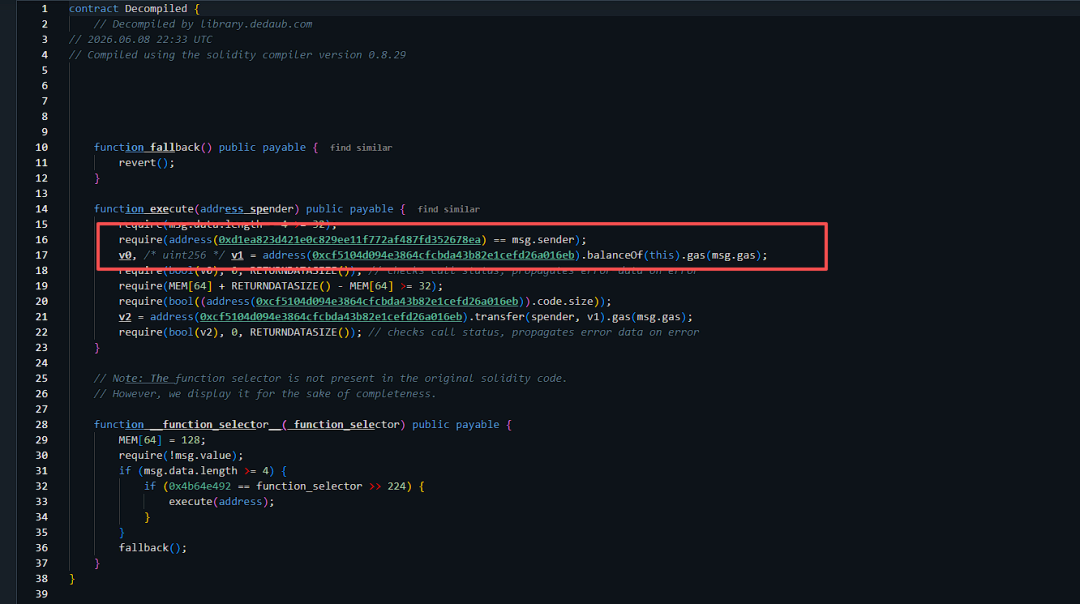Open 0xcf5104d0… address in the transfer line

[331, 317]
